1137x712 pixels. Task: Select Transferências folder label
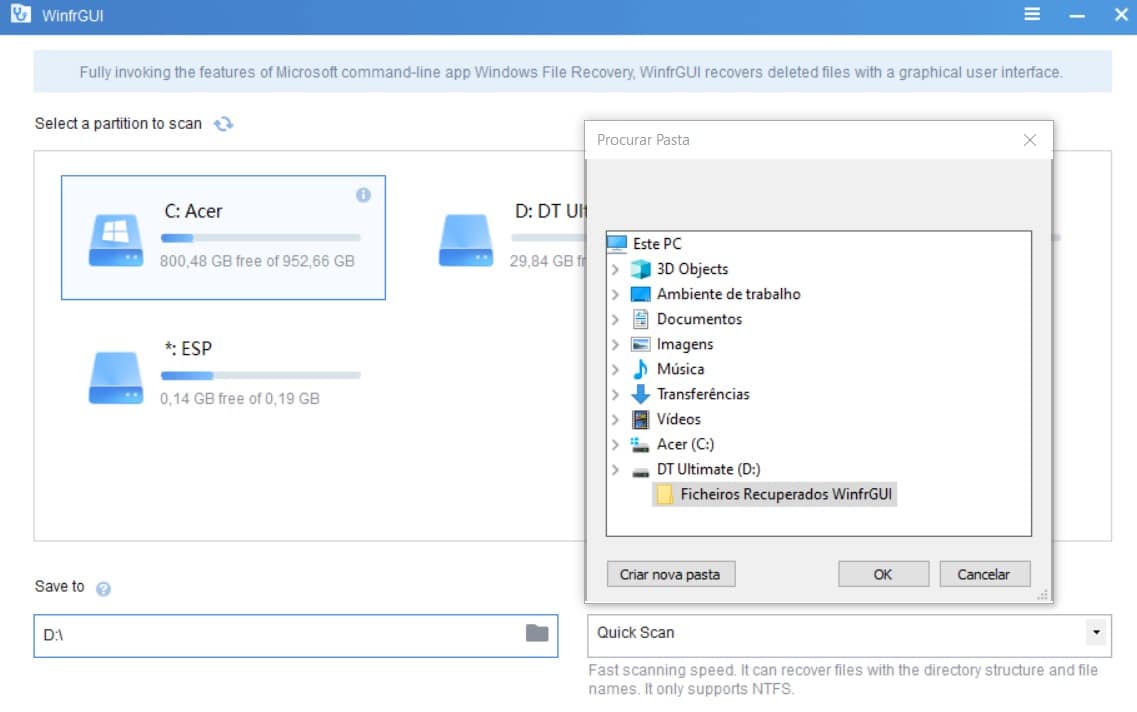703,394
